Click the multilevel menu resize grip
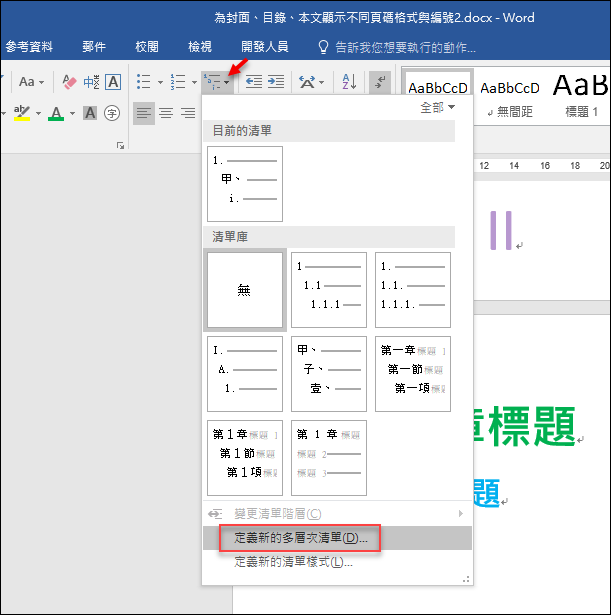This screenshot has width=611, height=615. pos(466,579)
